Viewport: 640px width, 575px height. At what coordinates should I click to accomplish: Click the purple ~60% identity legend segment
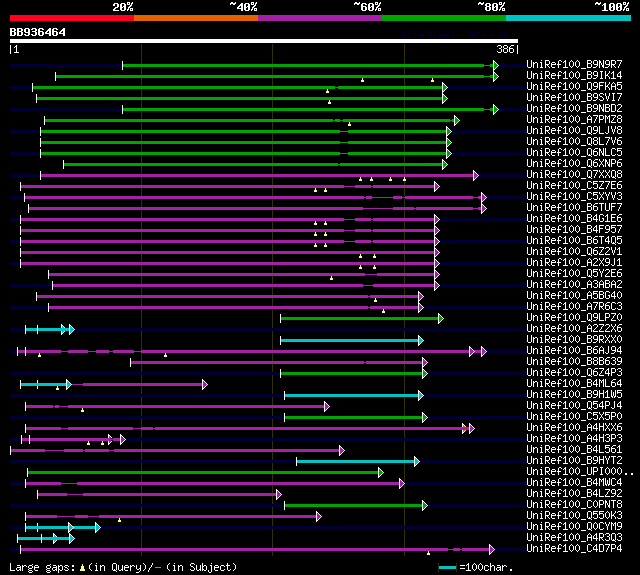click(x=320, y=18)
